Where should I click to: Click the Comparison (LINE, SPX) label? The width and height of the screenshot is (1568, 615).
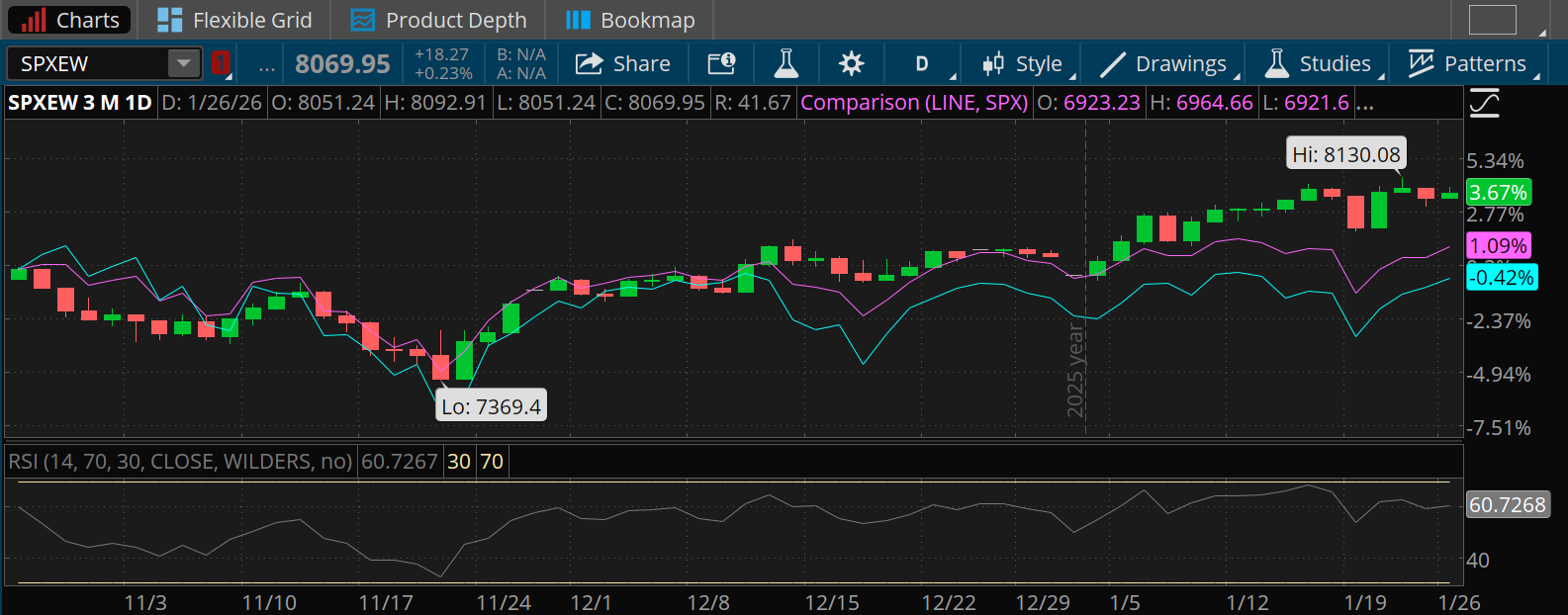click(914, 103)
